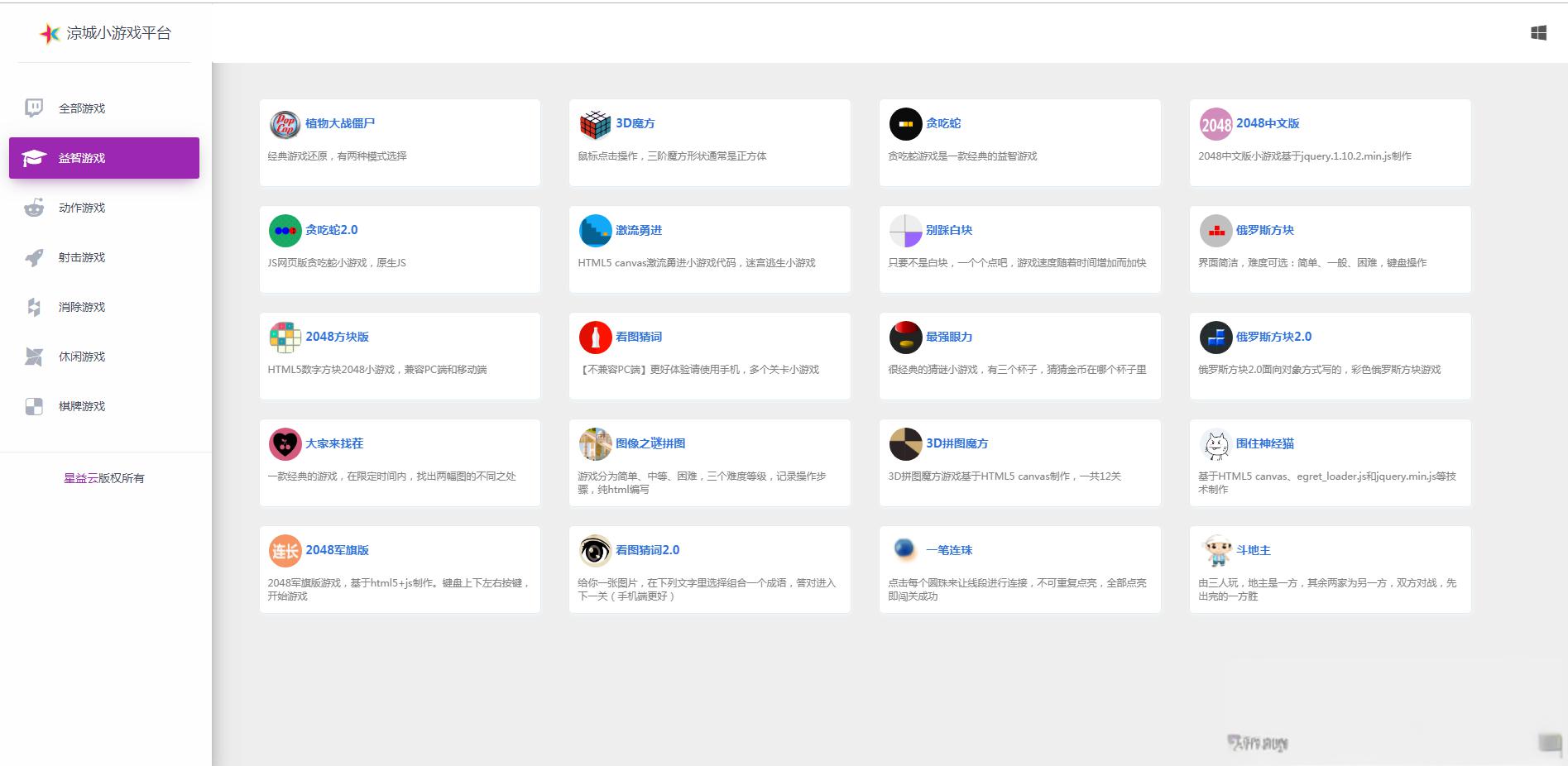
Task: Open the dark 俄罗斯方块2.0 icon
Action: pyautogui.click(x=1216, y=338)
